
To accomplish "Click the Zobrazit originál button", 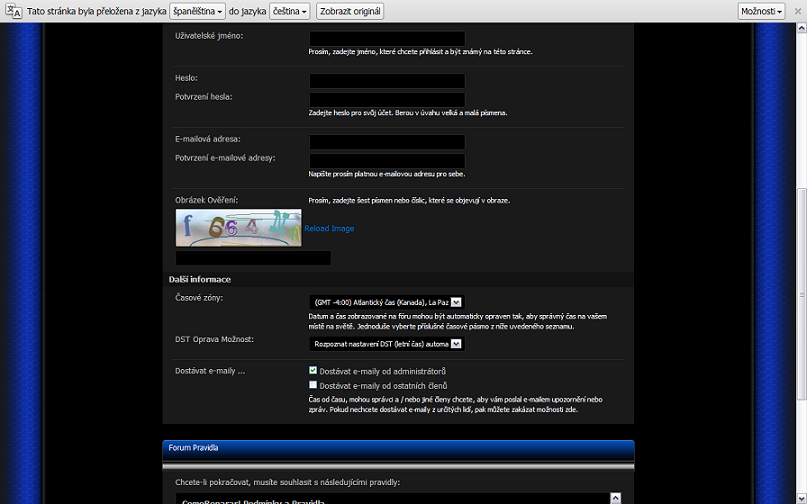I will coord(349,11).
